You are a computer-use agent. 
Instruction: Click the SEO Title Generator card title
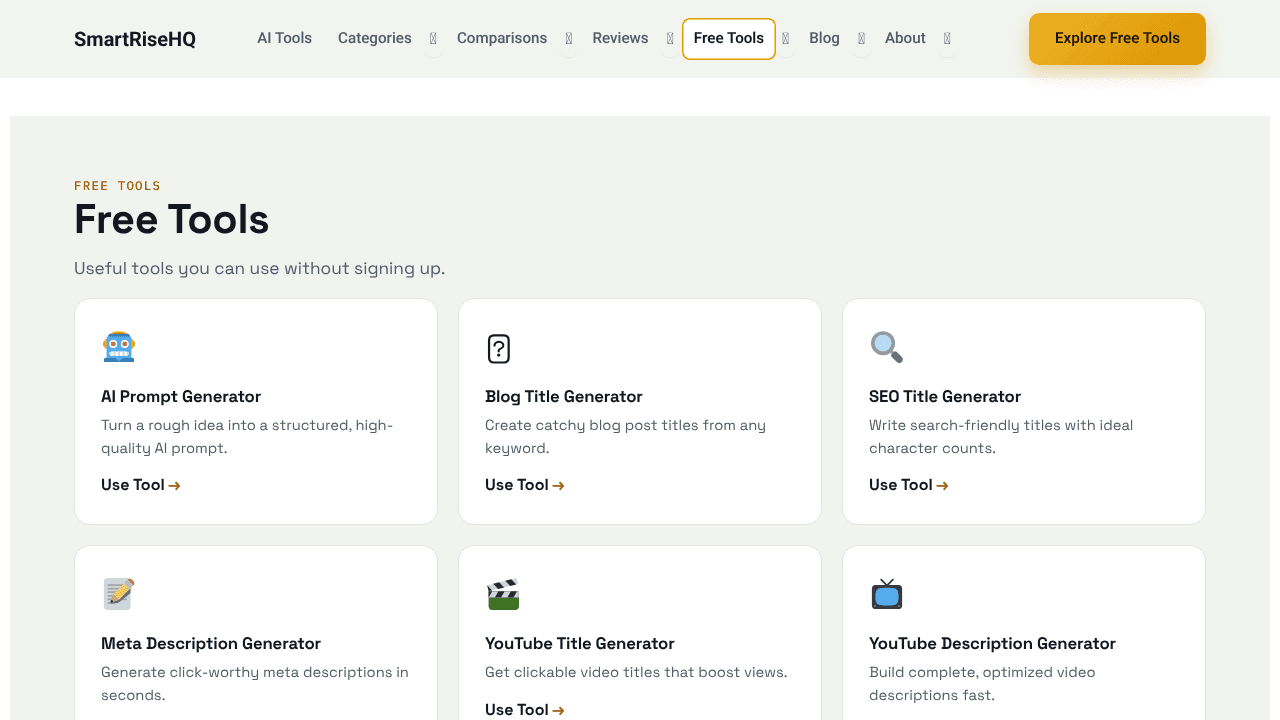(x=945, y=397)
